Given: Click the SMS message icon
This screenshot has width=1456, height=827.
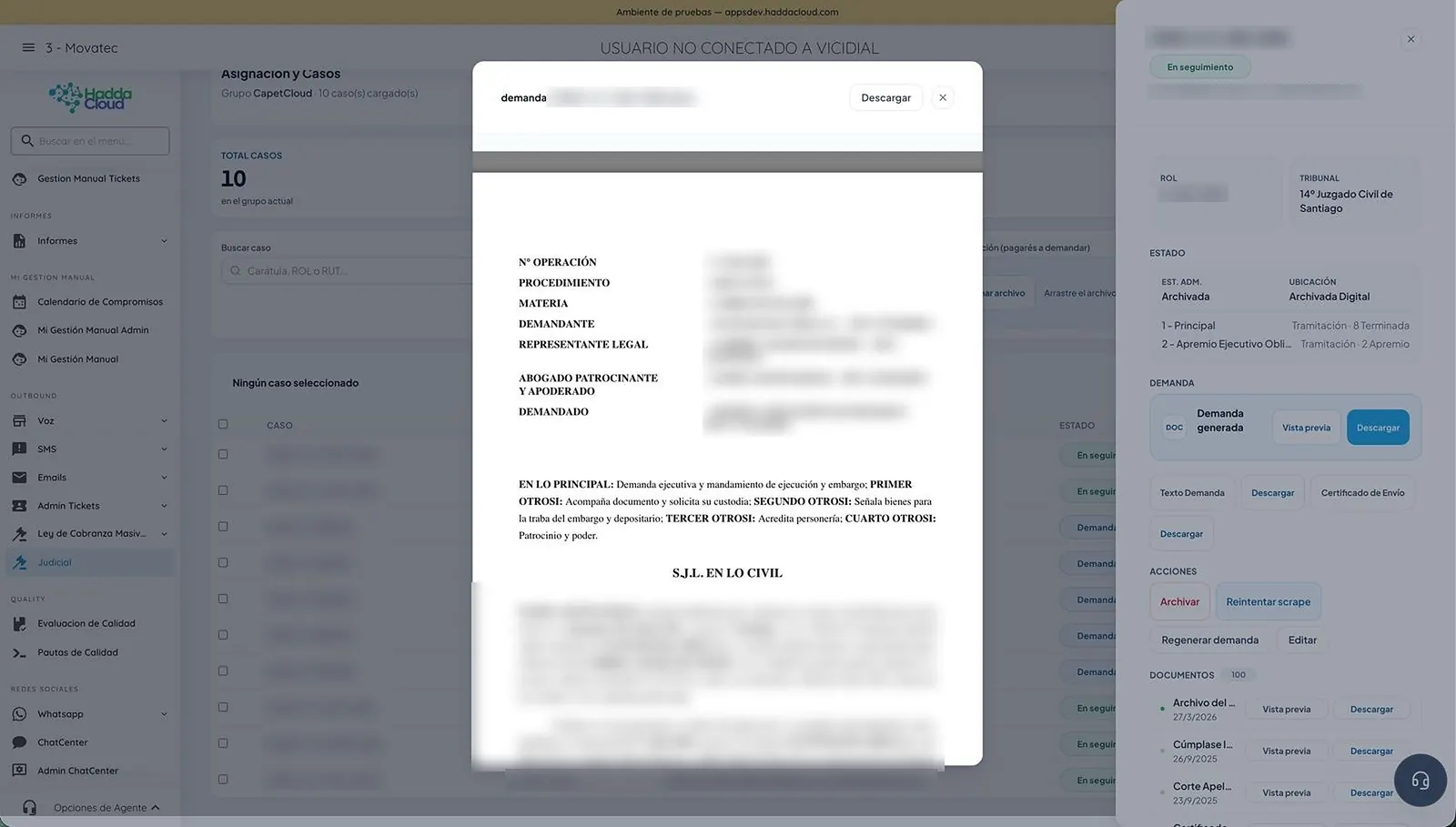Looking at the screenshot, I should click(x=19, y=449).
